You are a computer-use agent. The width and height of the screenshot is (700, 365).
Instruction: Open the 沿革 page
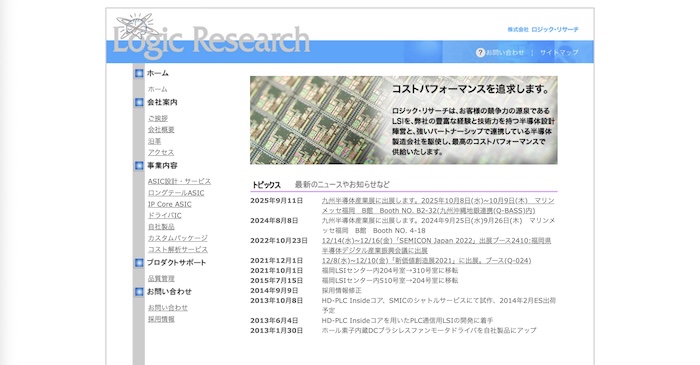[x=154, y=141]
